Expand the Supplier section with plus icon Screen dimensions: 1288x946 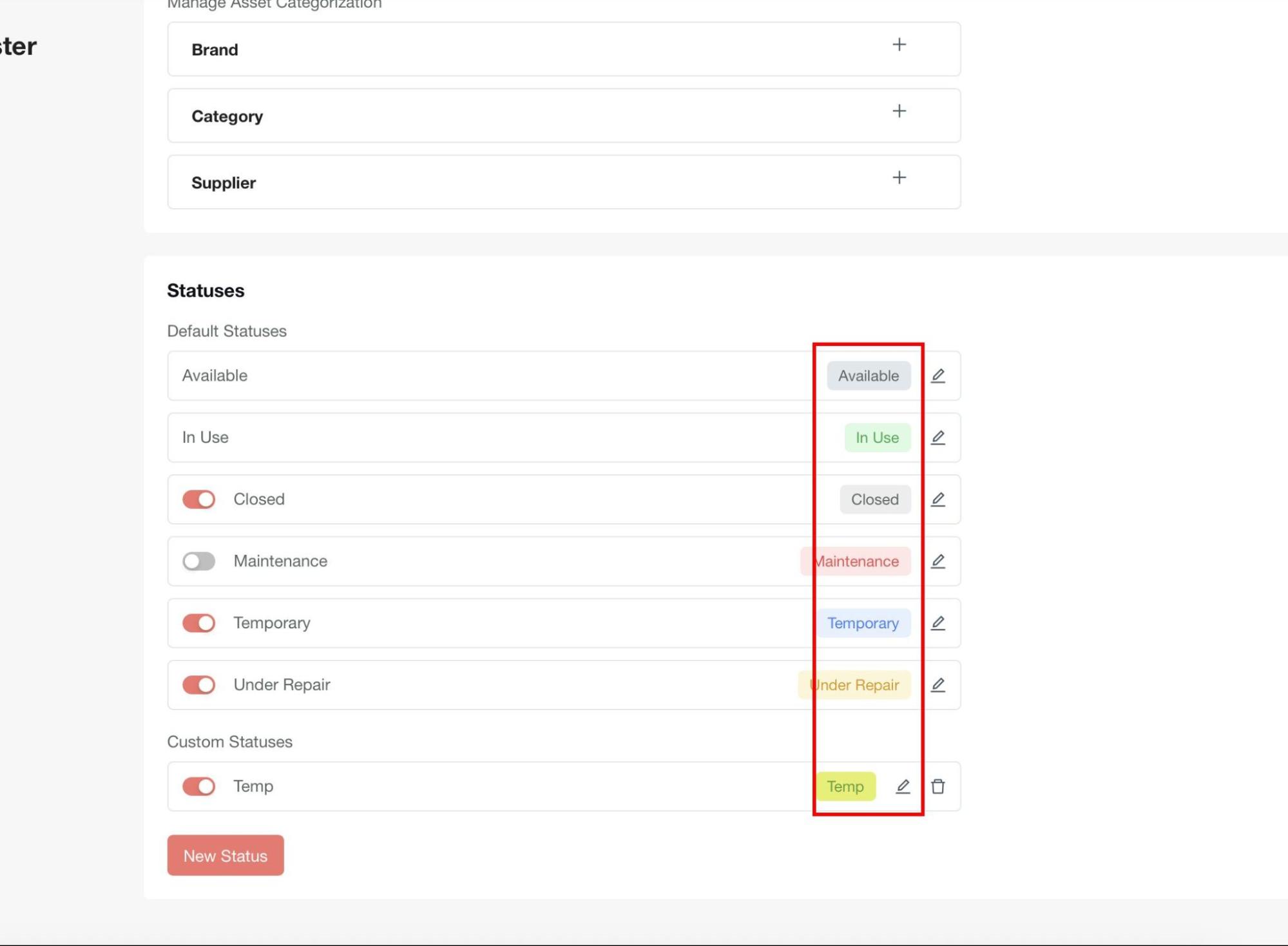click(899, 177)
